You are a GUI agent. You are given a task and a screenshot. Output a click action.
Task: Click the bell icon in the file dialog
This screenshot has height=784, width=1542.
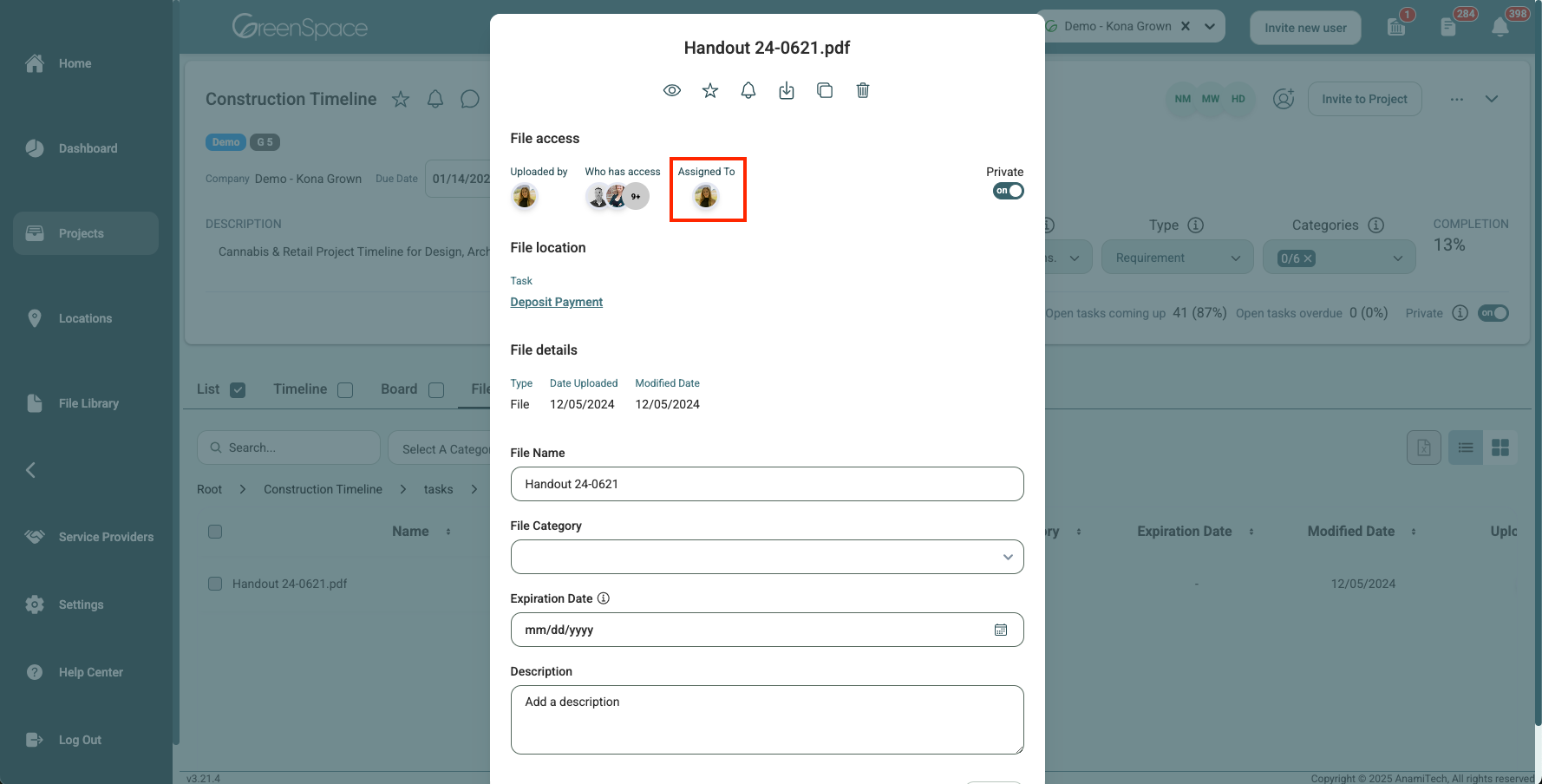748,90
